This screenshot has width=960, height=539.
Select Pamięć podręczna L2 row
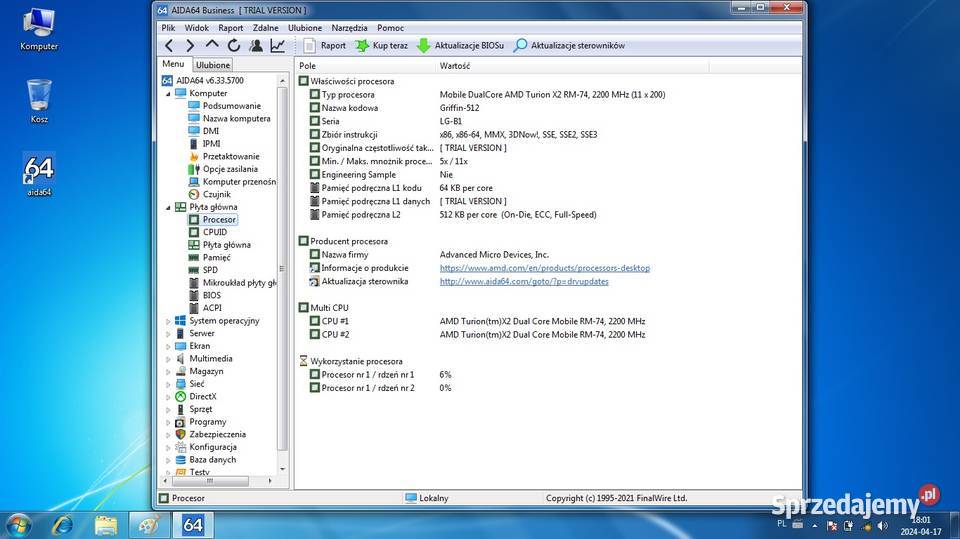click(x=453, y=214)
